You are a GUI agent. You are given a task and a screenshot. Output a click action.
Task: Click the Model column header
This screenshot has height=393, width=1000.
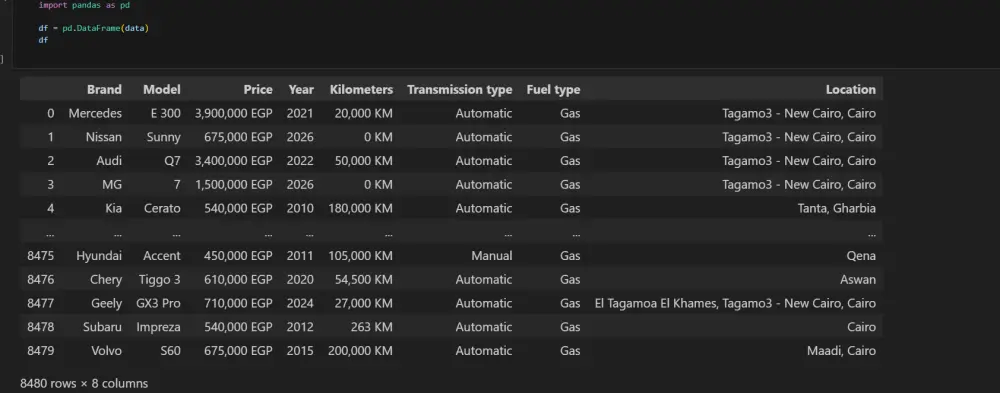coord(161,90)
